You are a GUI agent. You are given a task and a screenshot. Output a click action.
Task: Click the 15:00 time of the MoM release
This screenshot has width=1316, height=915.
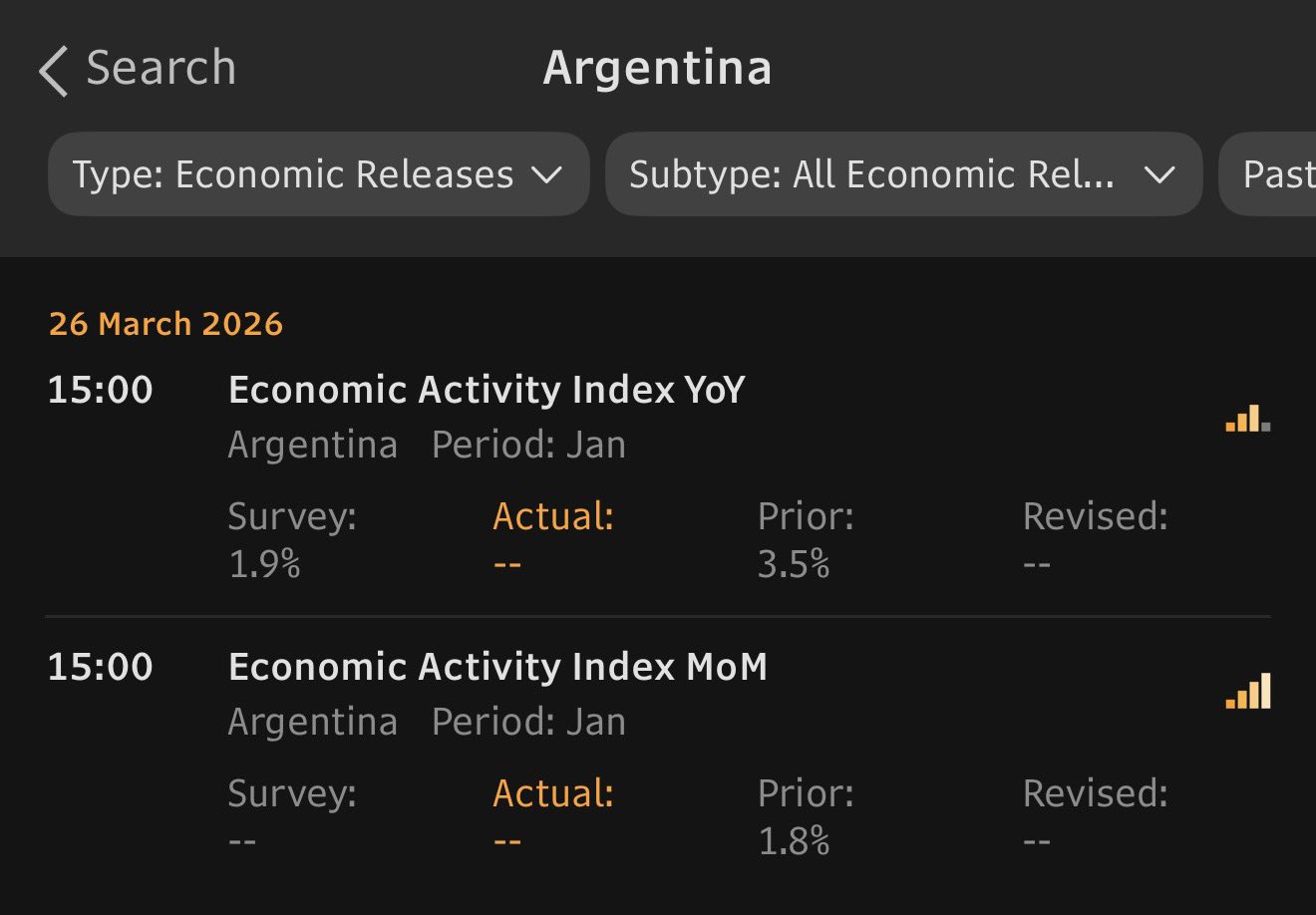[x=100, y=667]
